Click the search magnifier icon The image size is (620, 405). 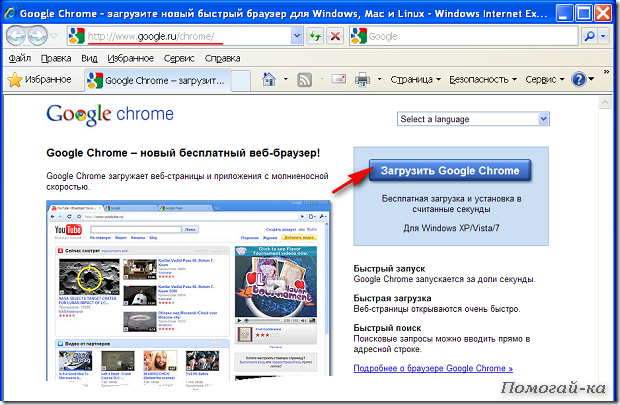coord(590,36)
